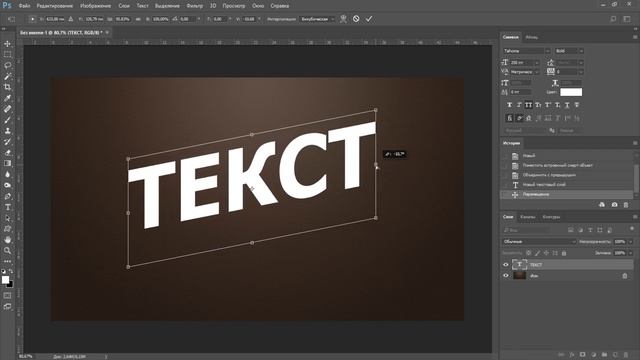
Task: Select the Lasso tool
Action: (7, 65)
